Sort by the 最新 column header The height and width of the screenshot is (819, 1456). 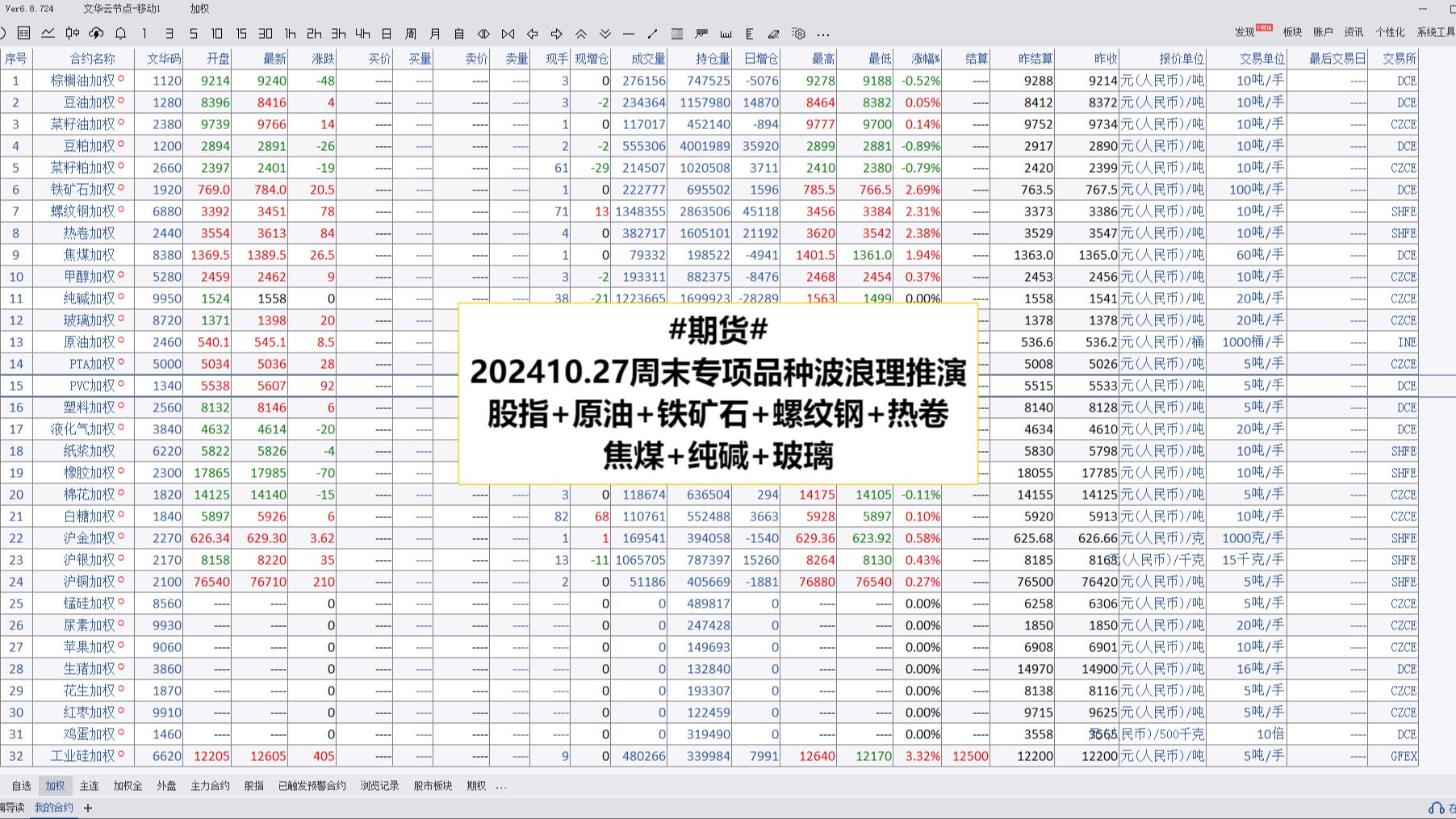(x=274, y=58)
